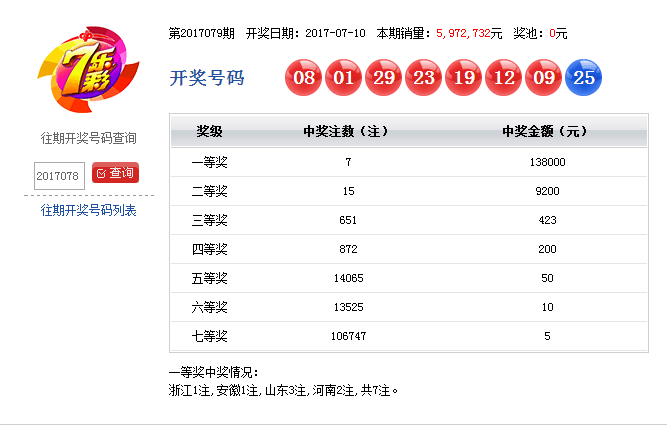The height and width of the screenshot is (425, 667).
Task: Click the red ball number 23
Action: point(424,79)
